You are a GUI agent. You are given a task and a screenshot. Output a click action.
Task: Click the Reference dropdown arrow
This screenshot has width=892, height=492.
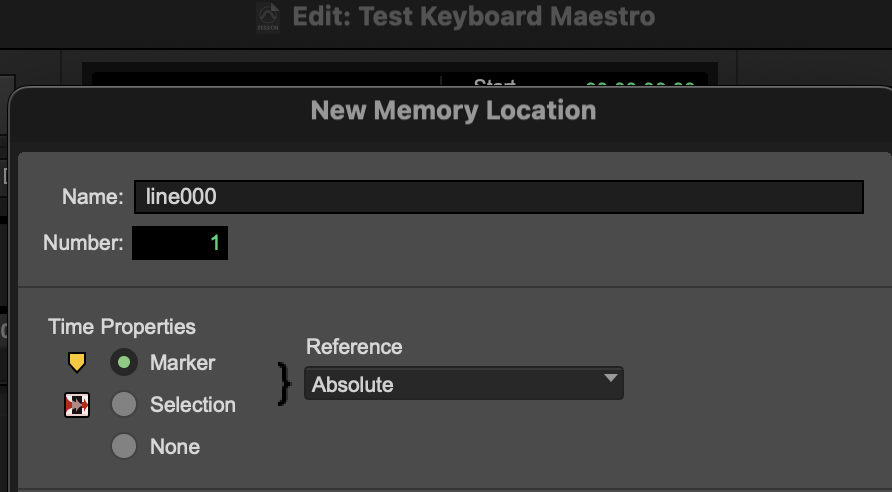(610, 379)
